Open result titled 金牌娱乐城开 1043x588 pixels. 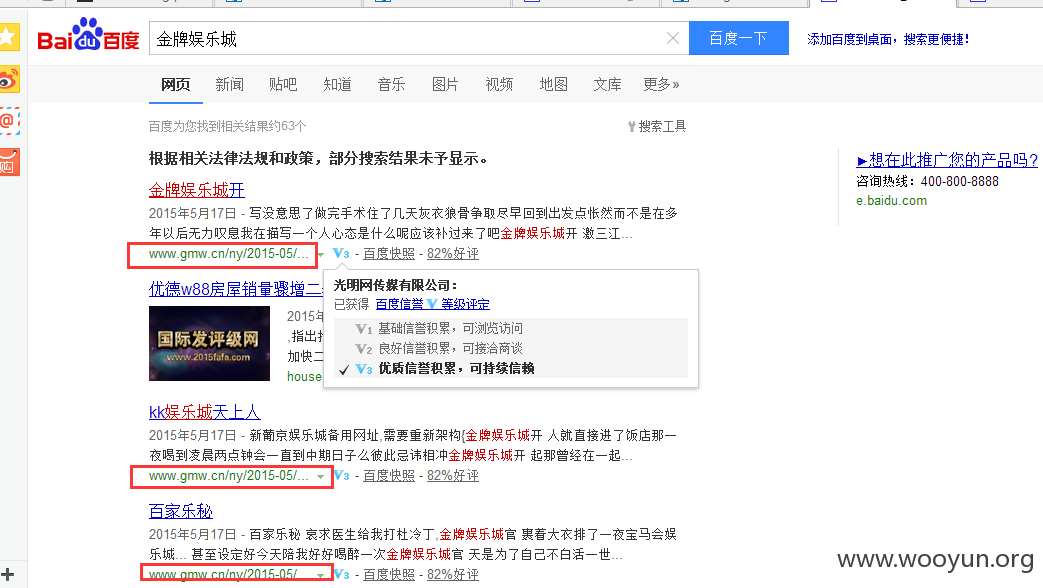197,190
